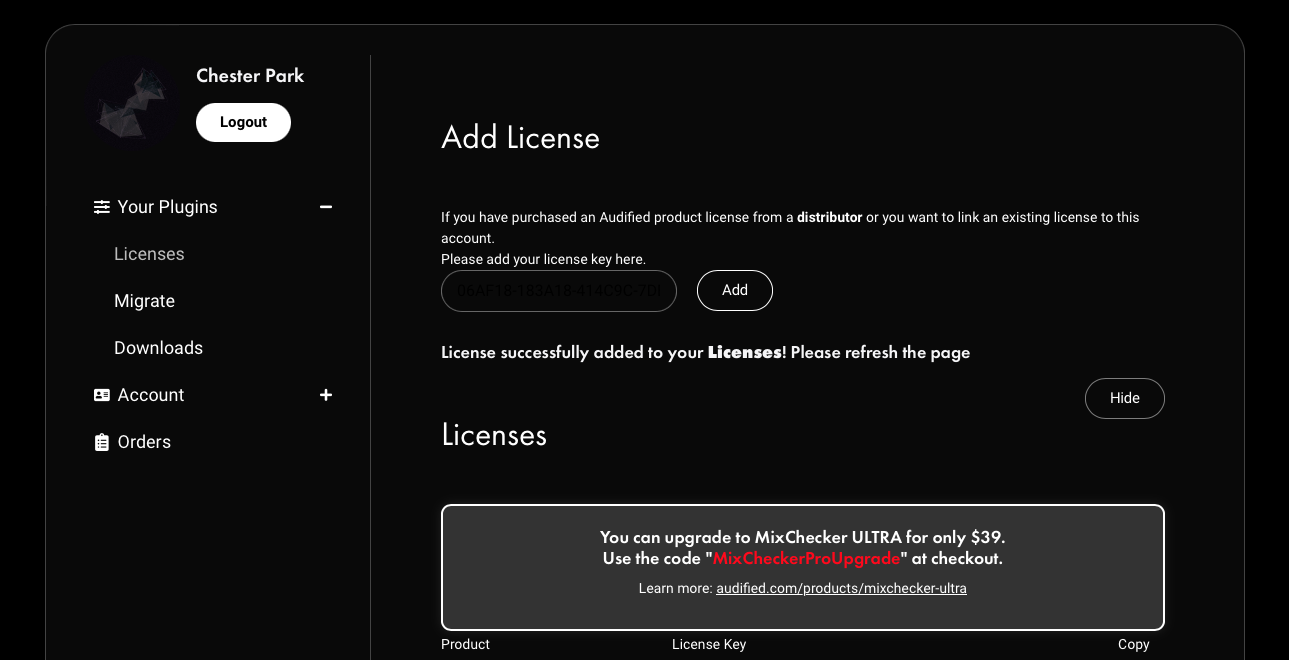This screenshot has height=660, width=1289.
Task: Click the Add license button
Action: click(735, 290)
